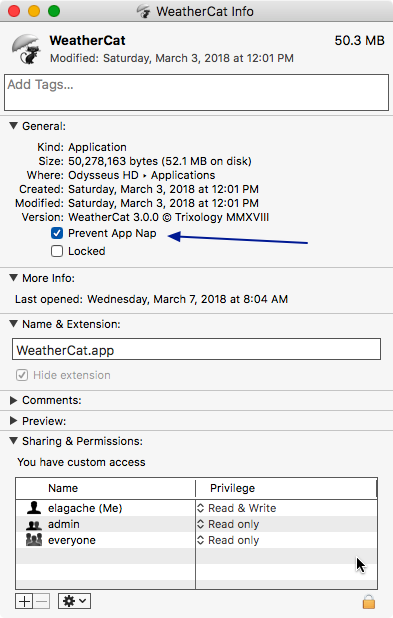Unlock permissions with the padlock icon
The height and width of the screenshot is (618, 393).
pos(369,602)
